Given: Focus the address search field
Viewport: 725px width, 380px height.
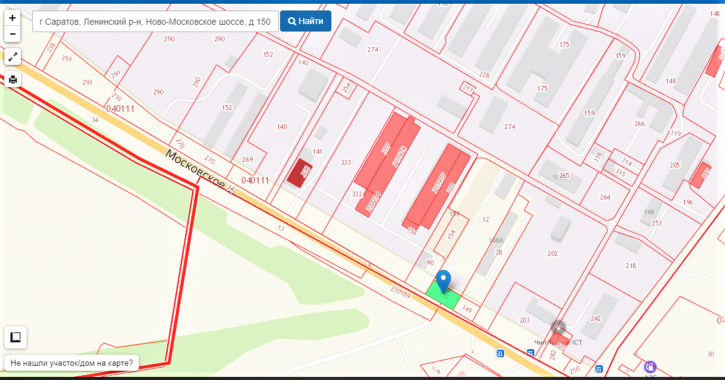Looking at the screenshot, I should click(x=155, y=21).
